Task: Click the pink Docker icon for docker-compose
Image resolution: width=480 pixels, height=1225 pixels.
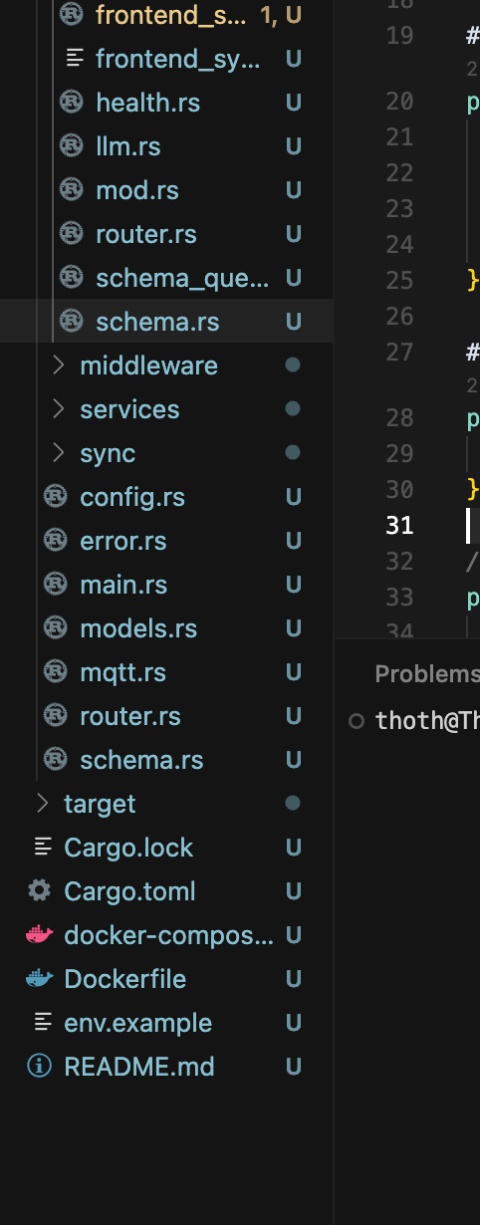Action: 39,935
